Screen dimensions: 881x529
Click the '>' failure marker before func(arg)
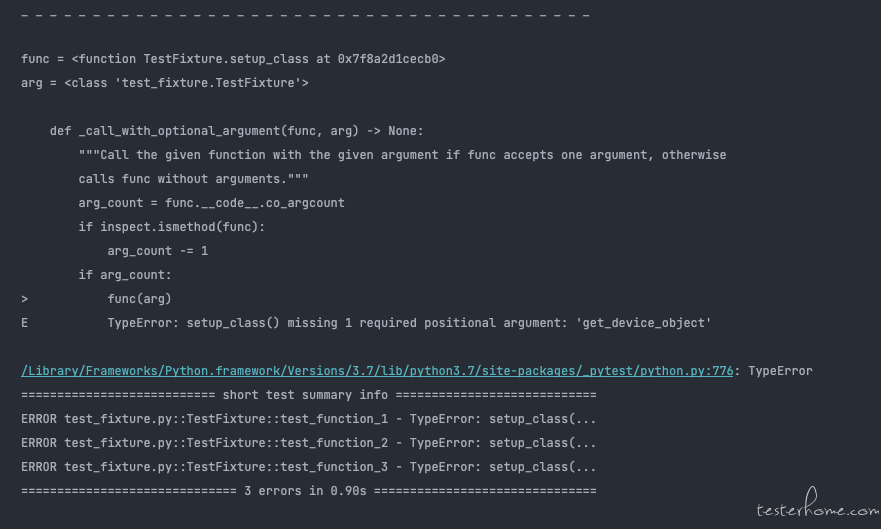[24, 299]
